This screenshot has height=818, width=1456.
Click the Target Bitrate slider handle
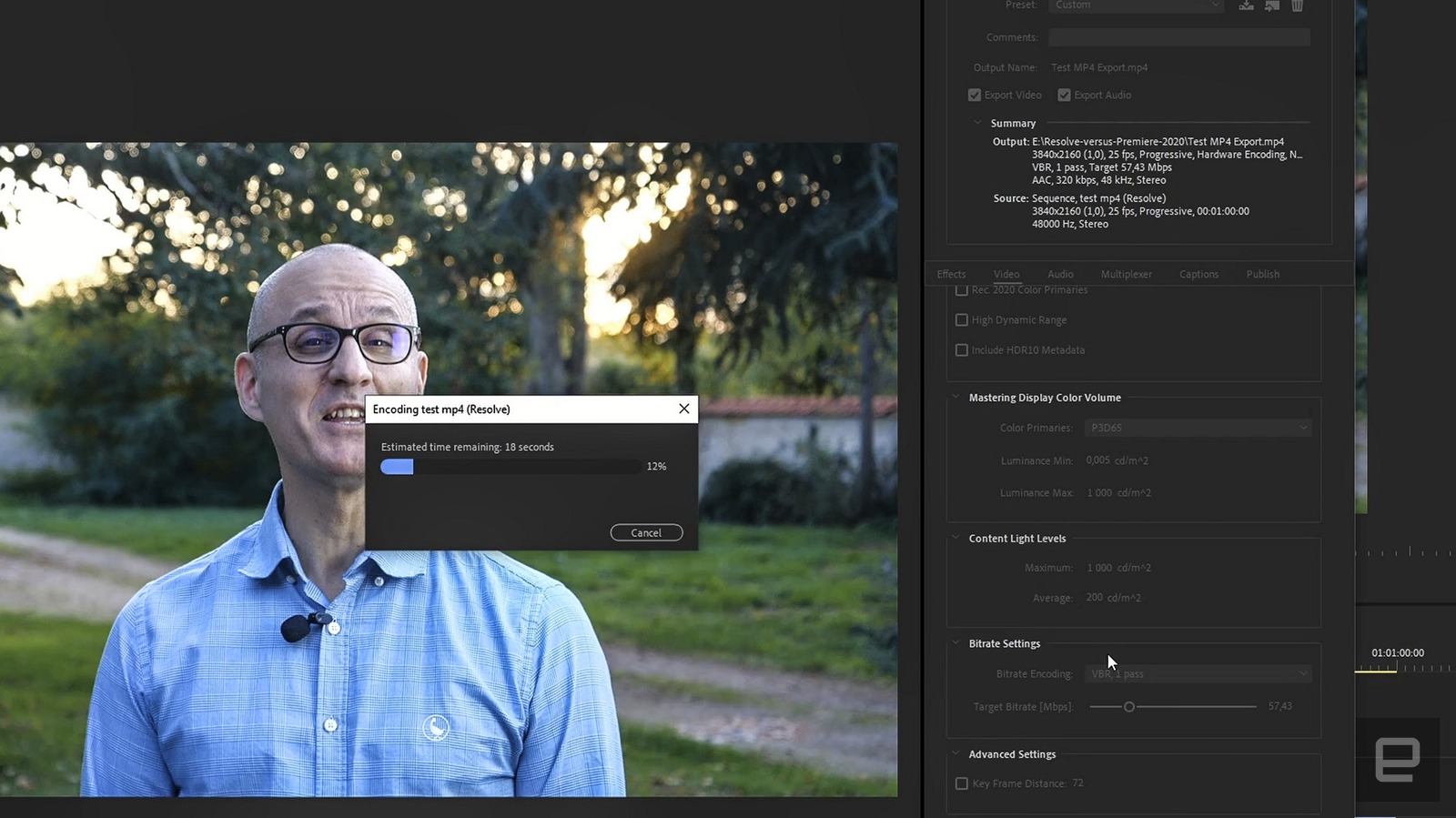pyautogui.click(x=1128, y=707)
